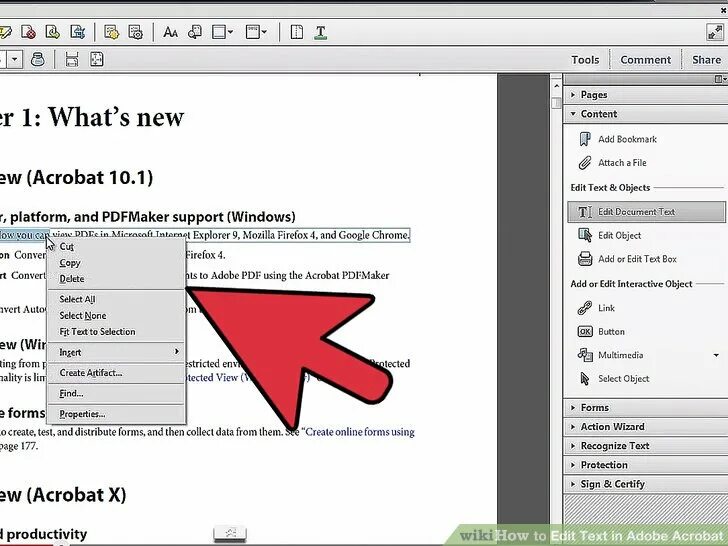Open the Insert submenu in context menu
This screenshot has height=546, width=728.
[x=117, y=352]
